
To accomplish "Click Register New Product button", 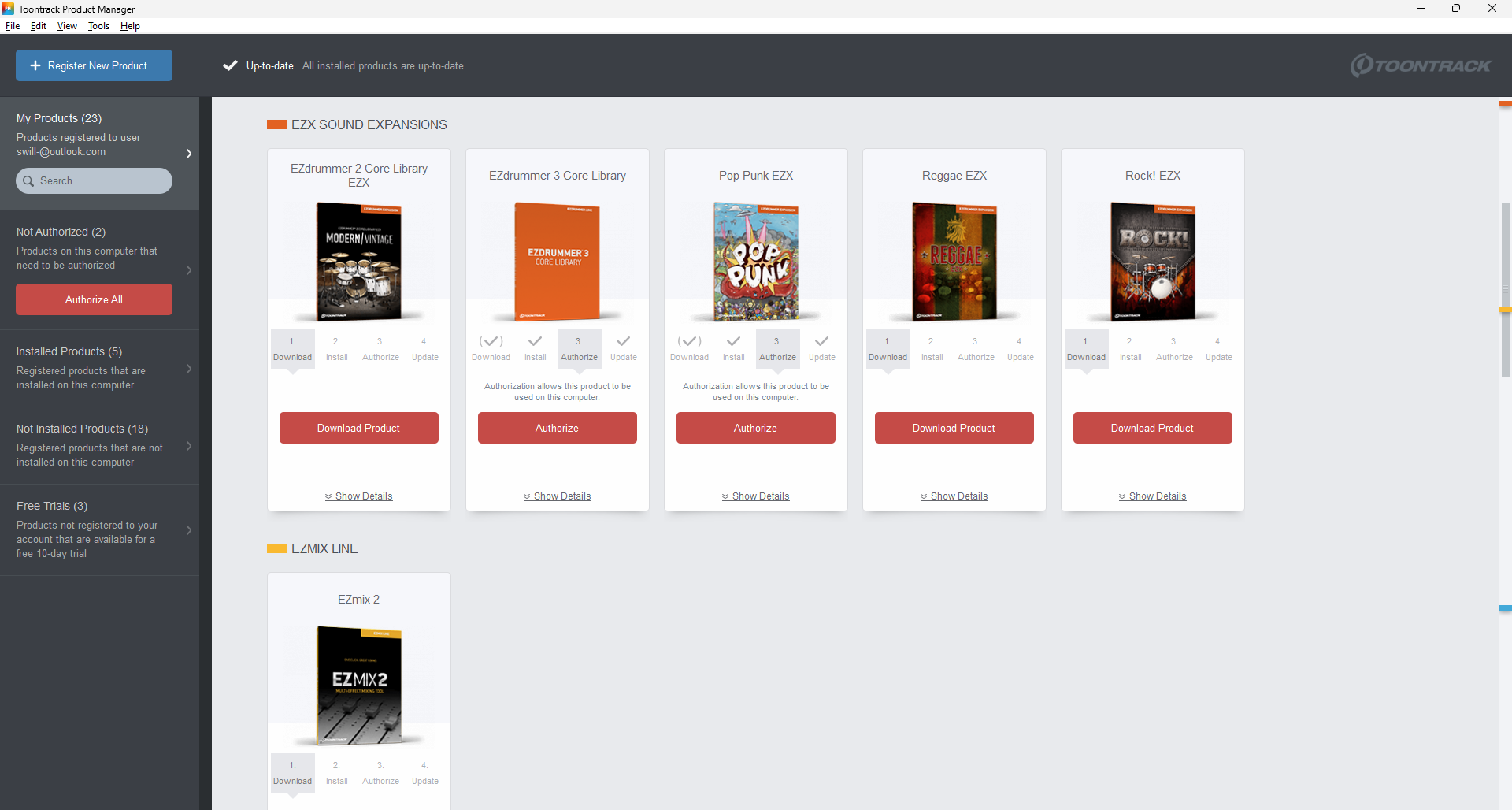I will (x=94, y=66).
